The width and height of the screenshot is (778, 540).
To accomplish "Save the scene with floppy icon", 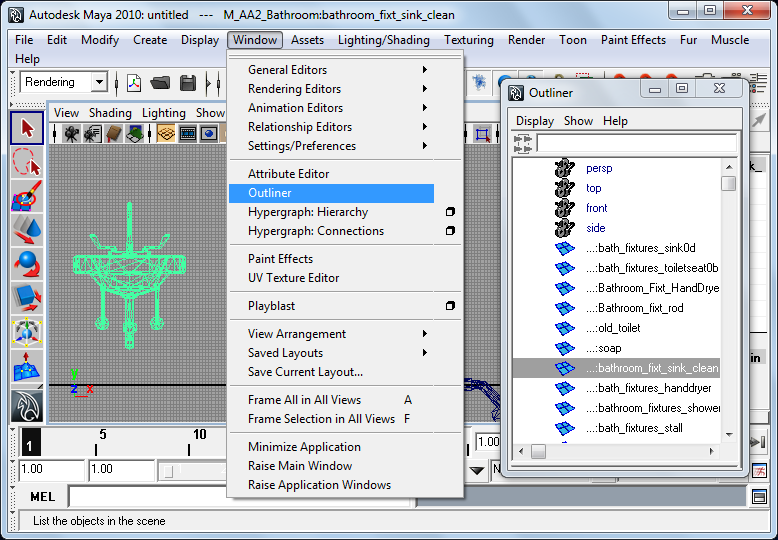I will click(x=188, y=83).
